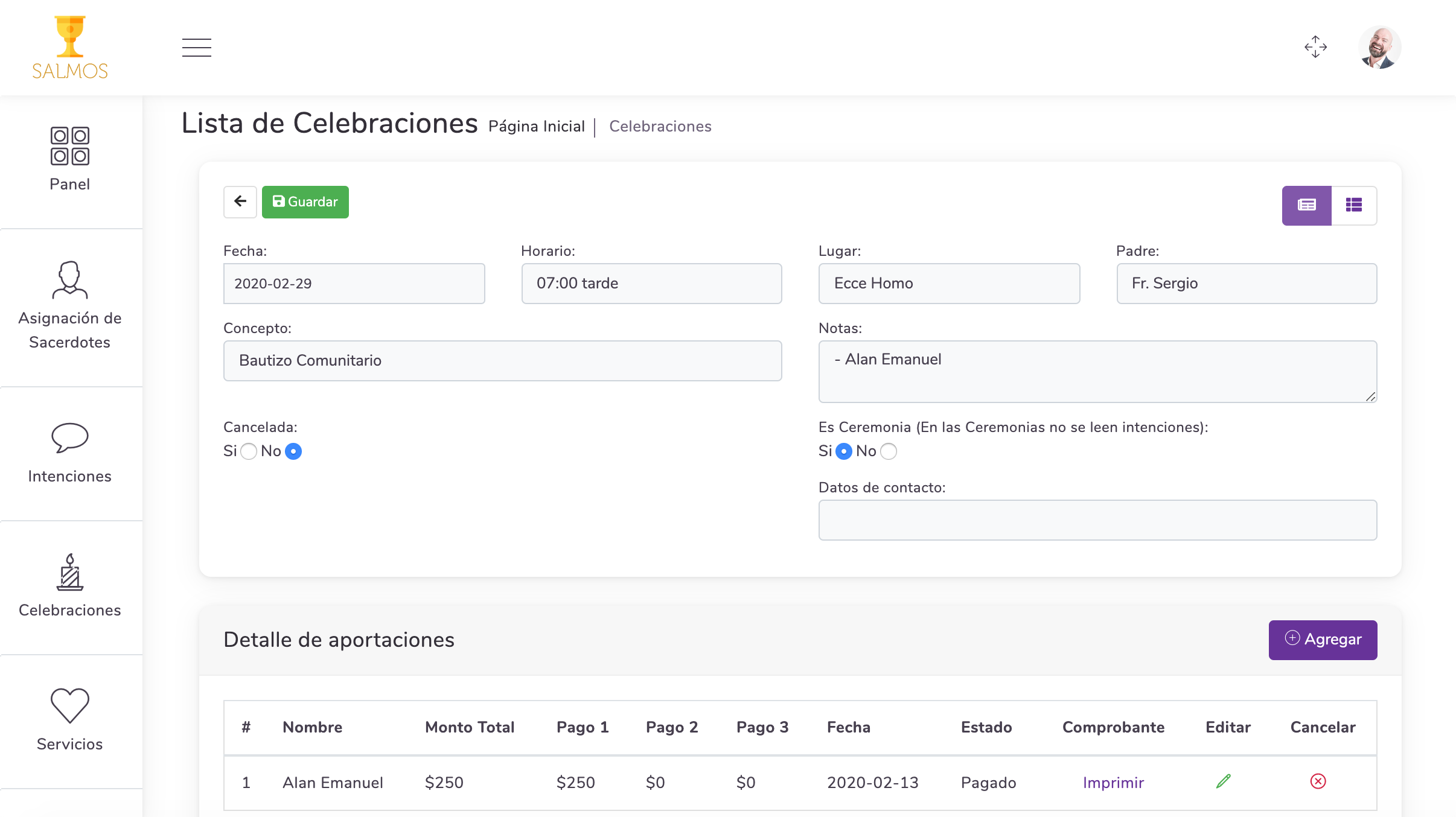Click the Datos de contacto input field
The width and height of the screenshot is (1456, 817).
click(1097, 520)
